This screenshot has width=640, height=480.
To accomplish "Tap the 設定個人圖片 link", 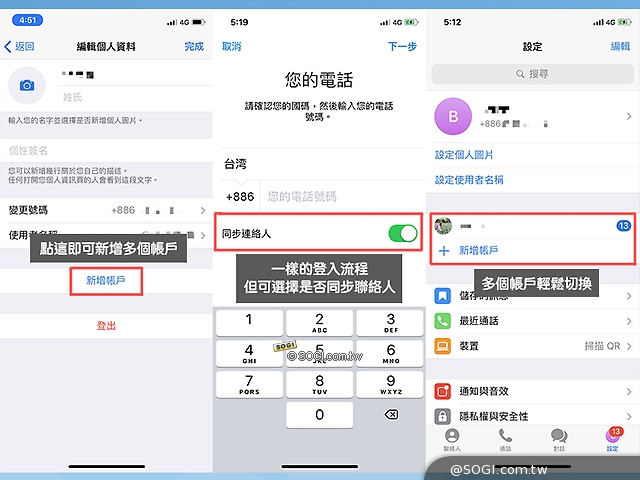I will [464, 155].
